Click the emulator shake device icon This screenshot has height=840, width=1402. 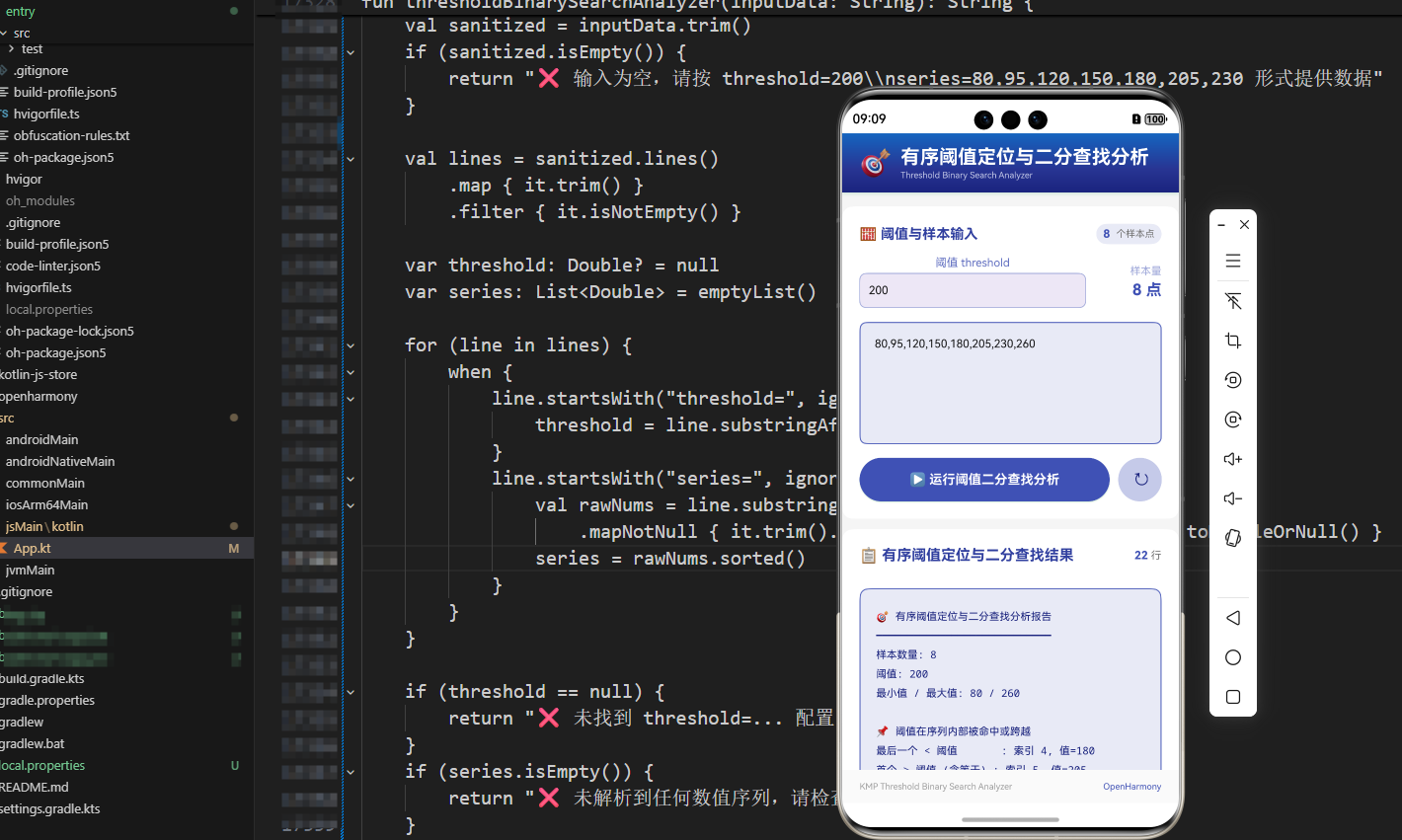tap(1233, 538)
